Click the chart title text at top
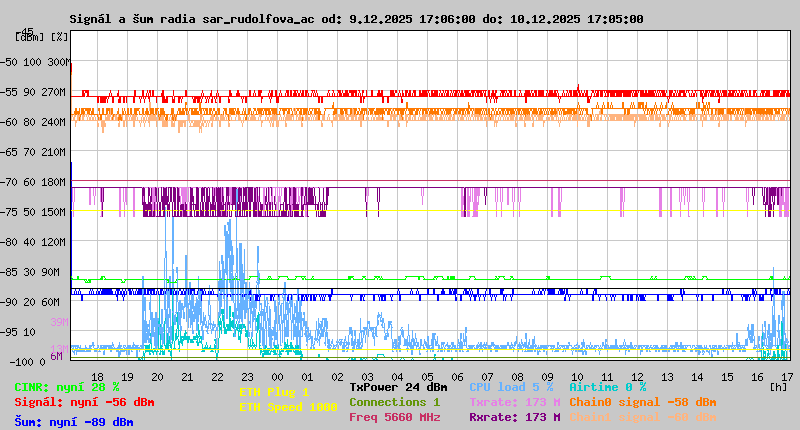 356,19
